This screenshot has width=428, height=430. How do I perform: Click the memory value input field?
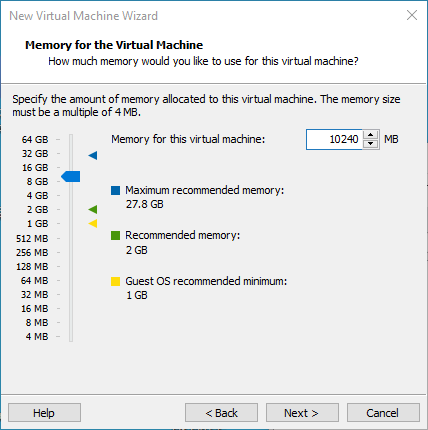click(334, 139)
